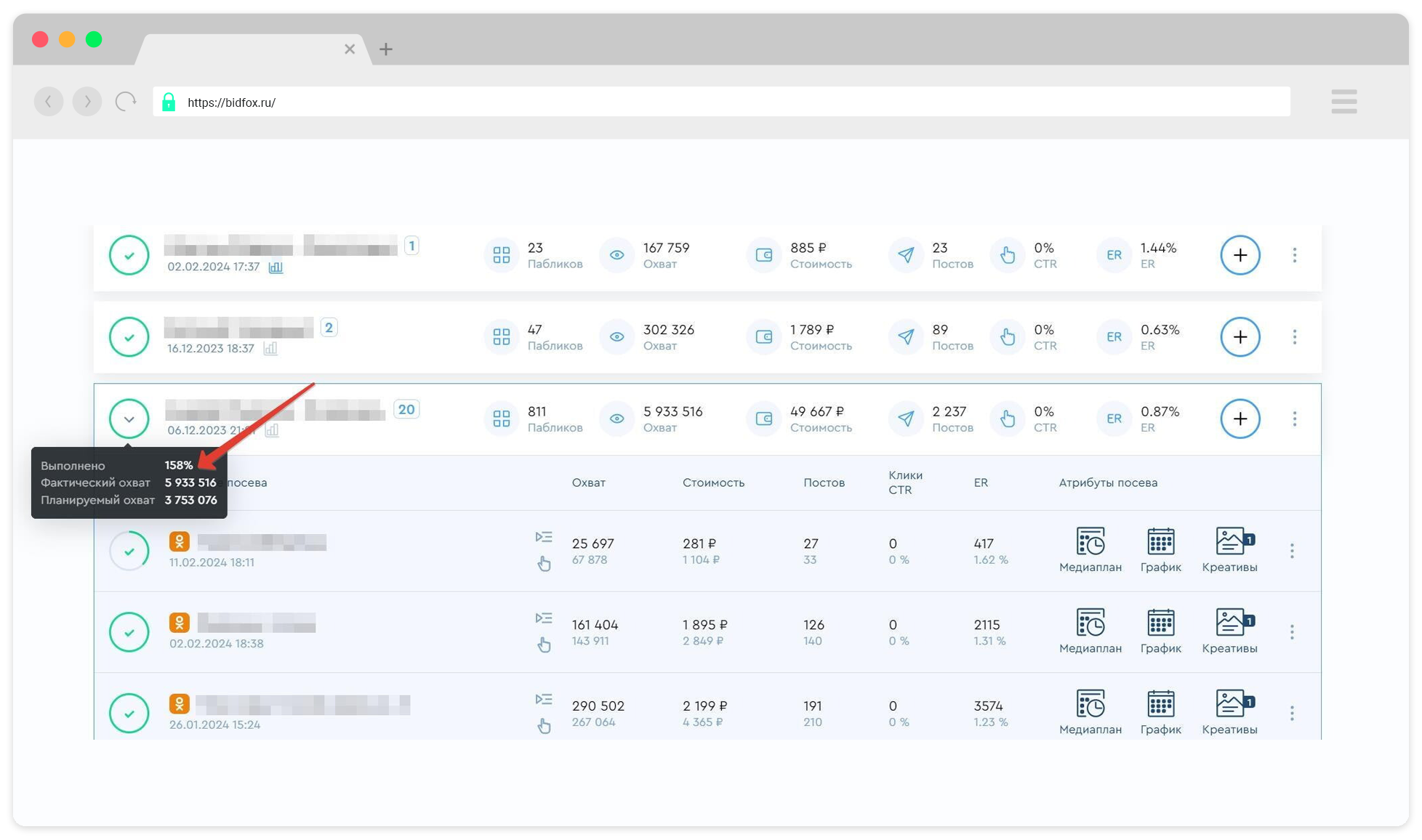Open the browser hamburger menu

1343,102
